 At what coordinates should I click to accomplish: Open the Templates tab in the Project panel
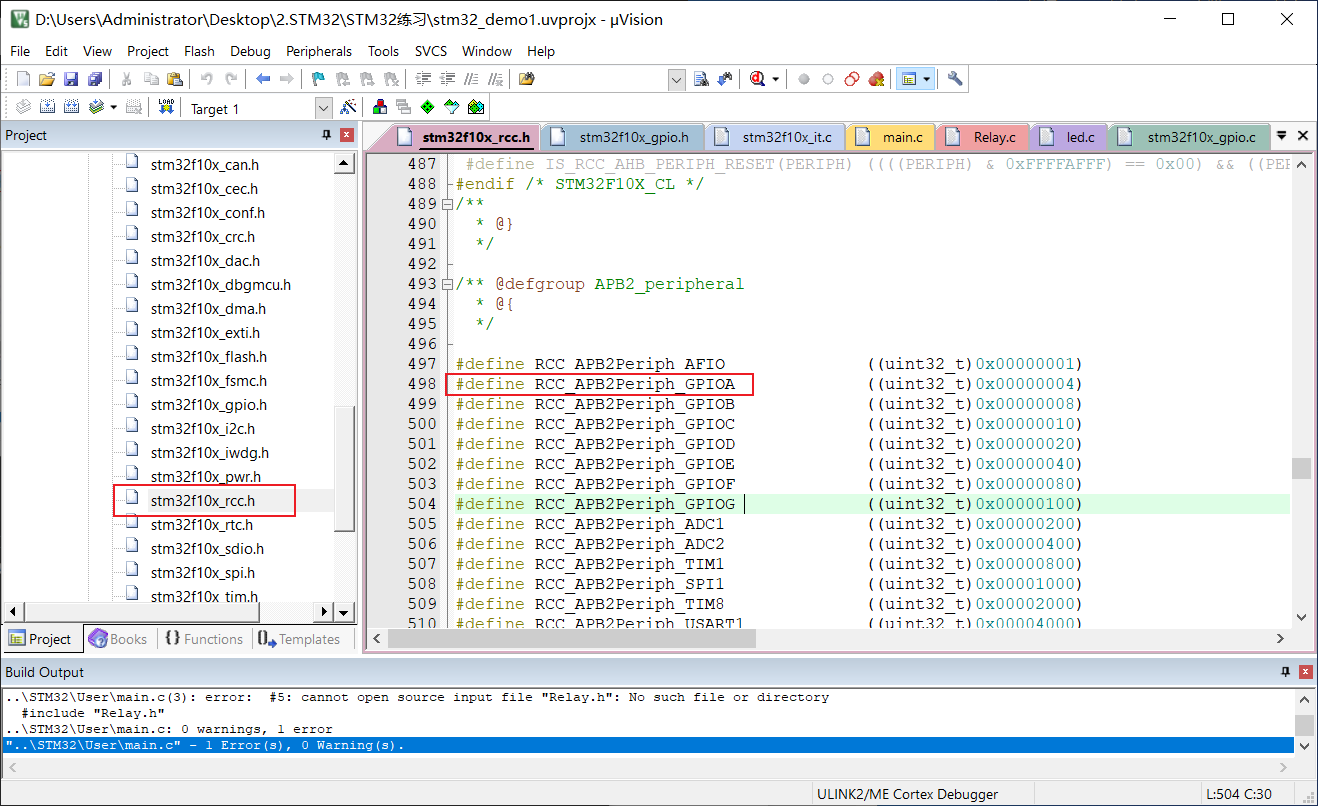coord(299,639)
